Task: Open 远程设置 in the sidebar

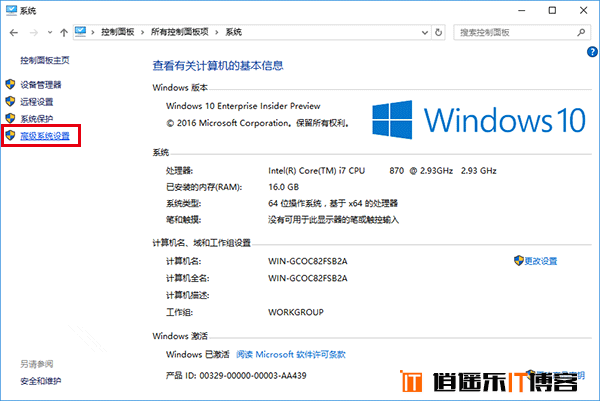Action: coord(36,102)
